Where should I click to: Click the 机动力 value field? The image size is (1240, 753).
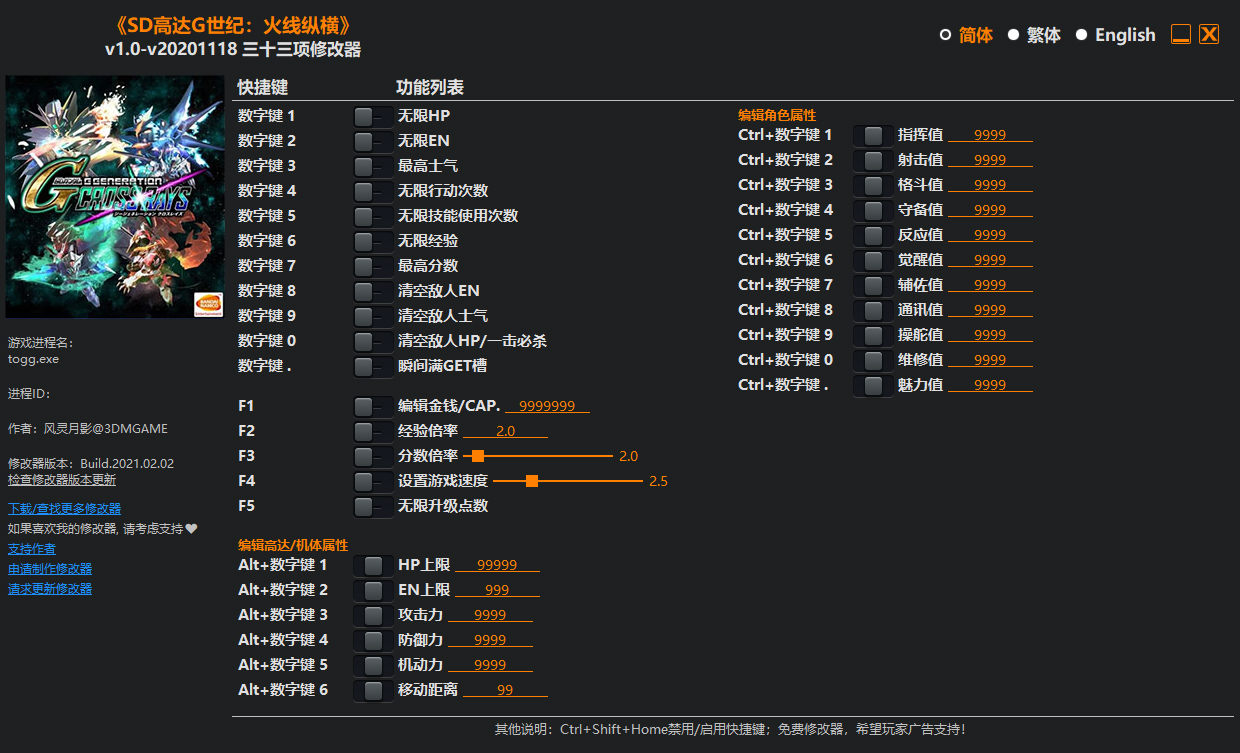[x=490, y=665]
